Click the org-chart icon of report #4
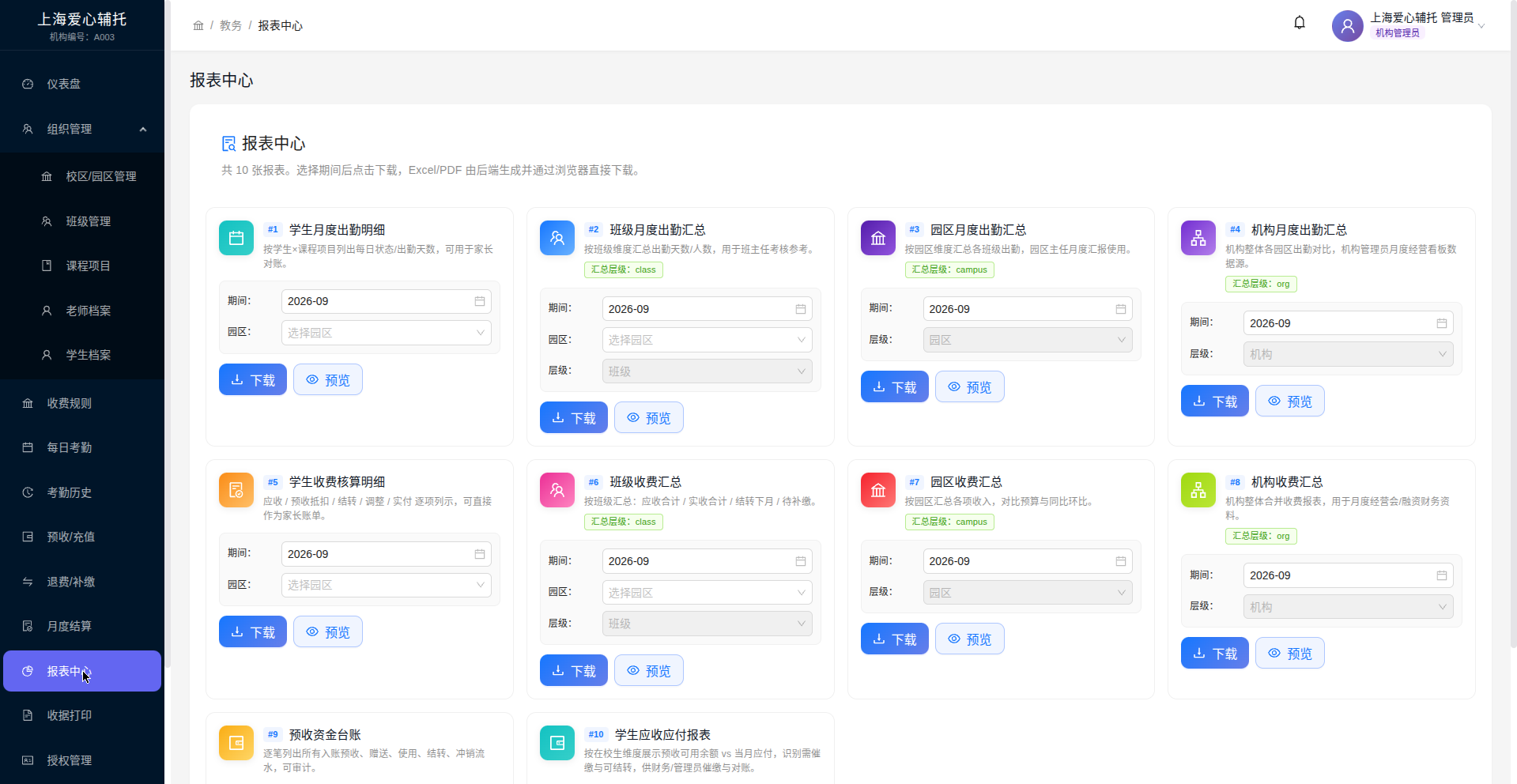 pos(1198,238)
